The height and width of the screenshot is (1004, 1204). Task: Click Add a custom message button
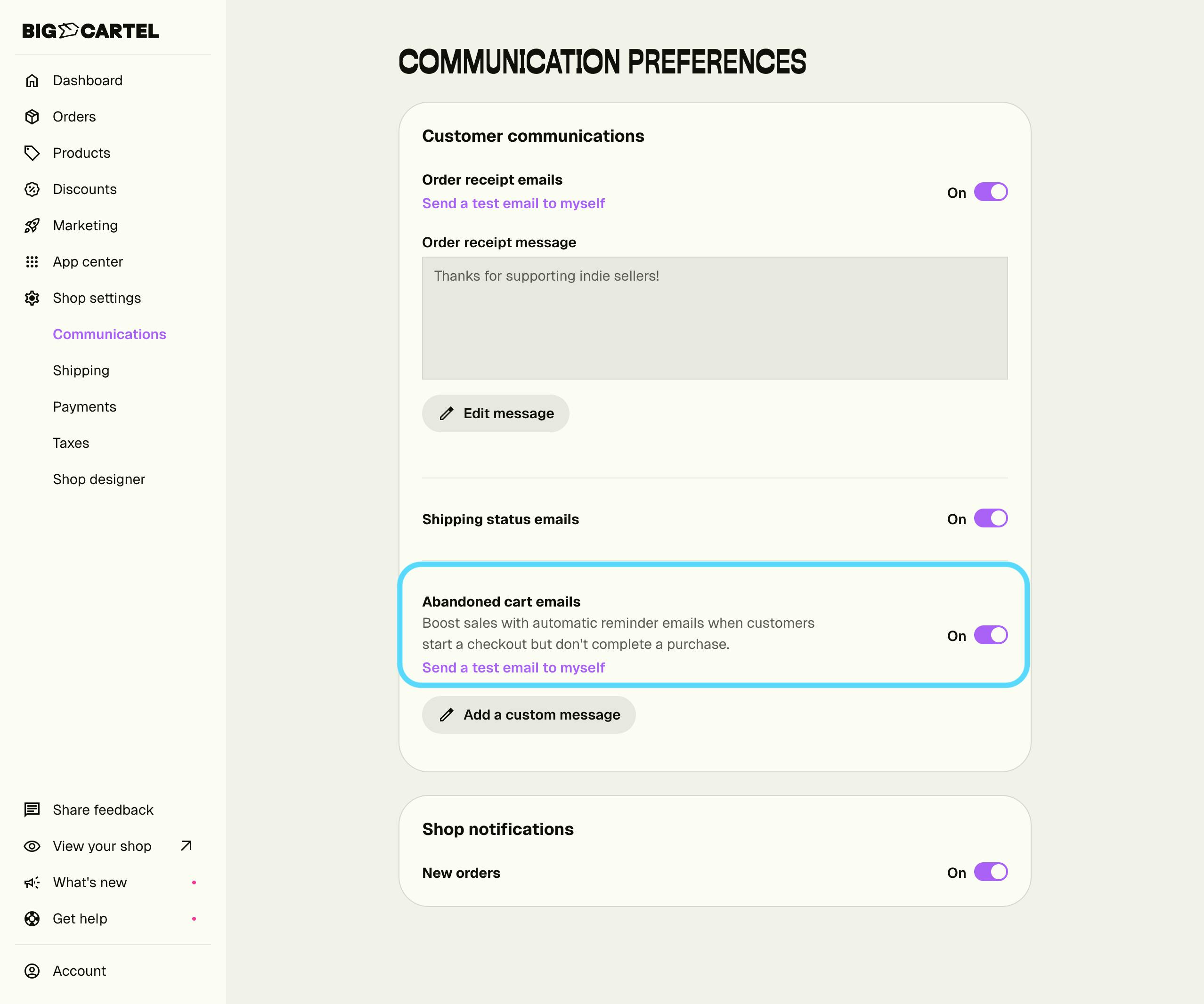tap(529, 714)
